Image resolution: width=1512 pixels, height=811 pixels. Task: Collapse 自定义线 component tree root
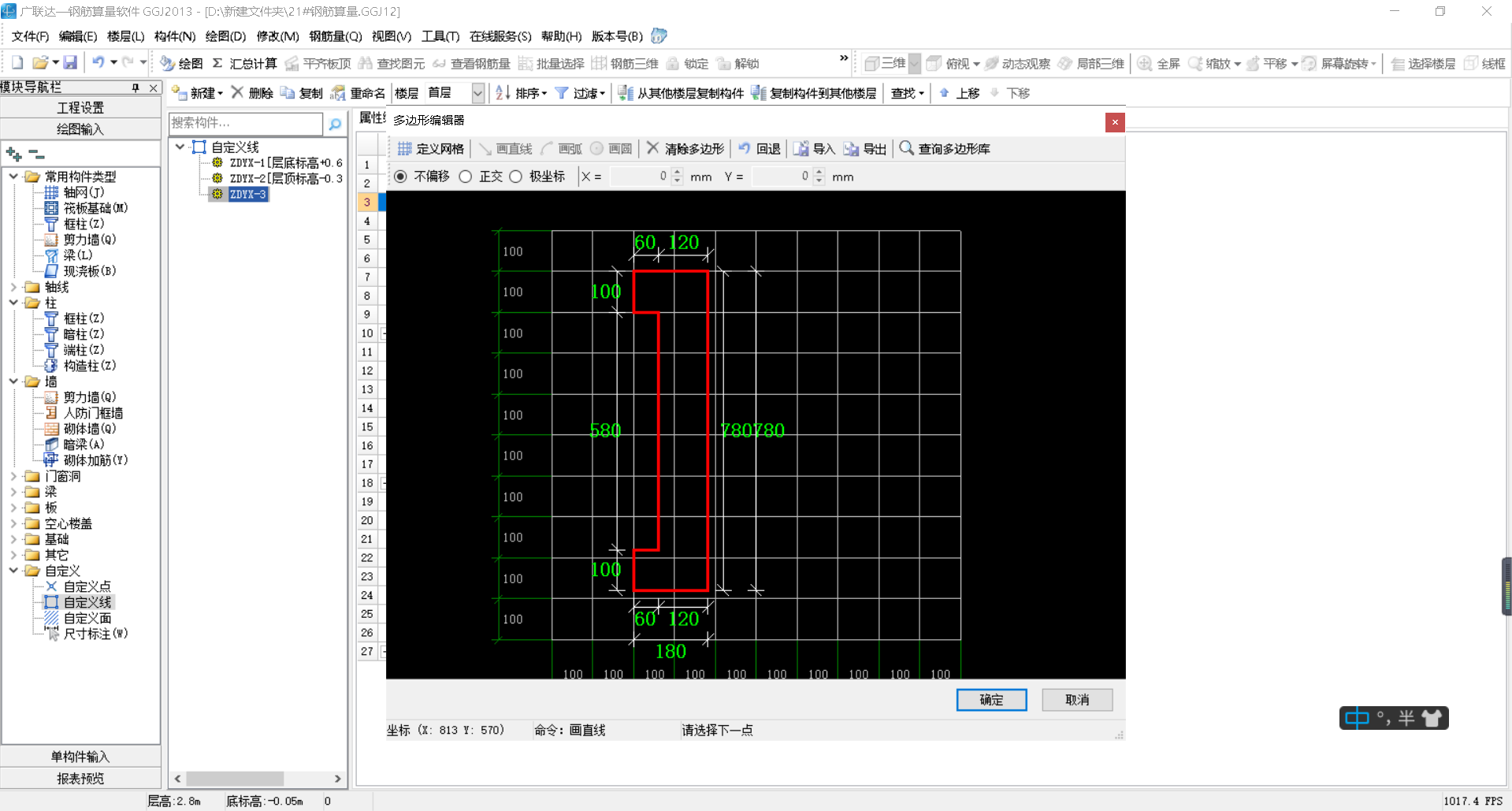tap(180, 147)
